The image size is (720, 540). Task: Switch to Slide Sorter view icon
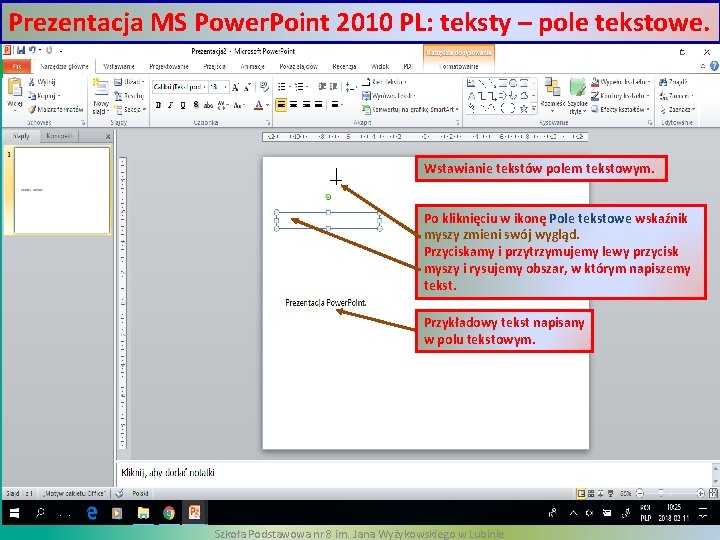pos(591,494)
